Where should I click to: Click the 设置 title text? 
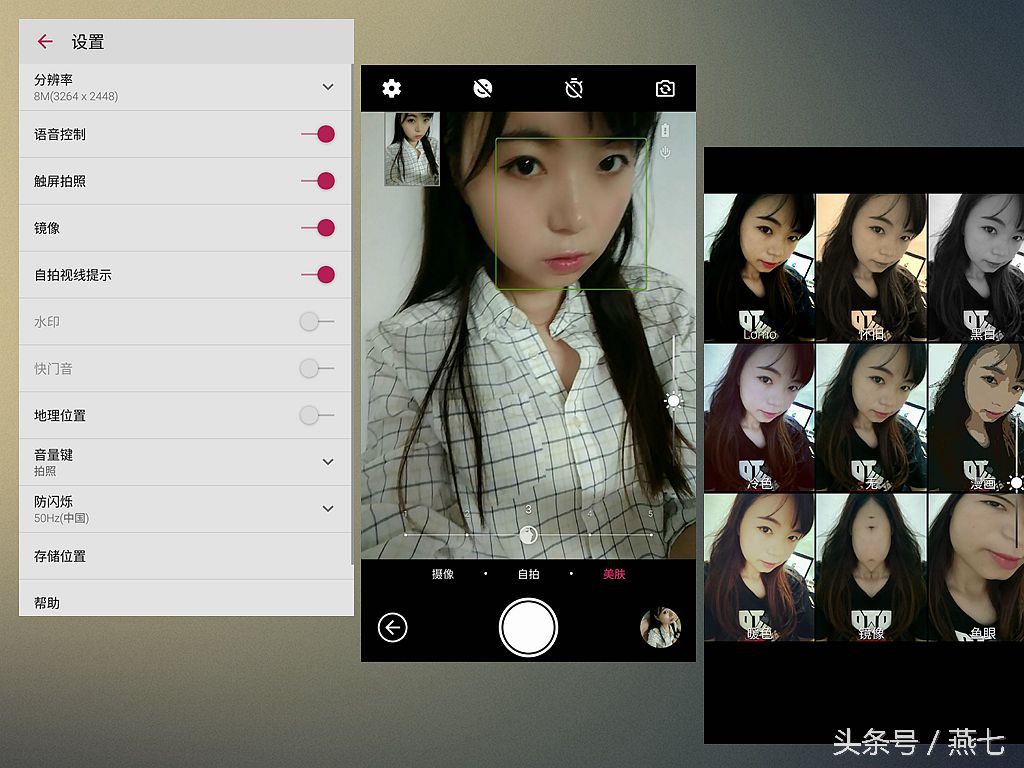[x=88, y=42]
